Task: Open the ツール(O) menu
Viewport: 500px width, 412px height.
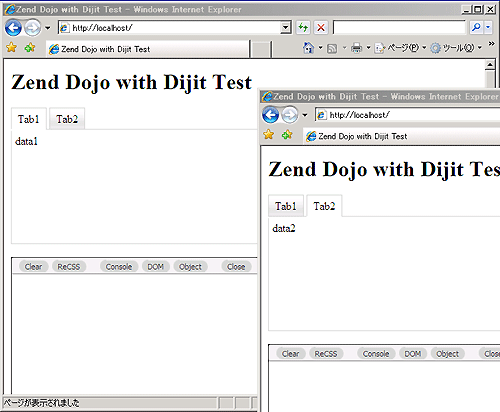Action: click(456, 48)
